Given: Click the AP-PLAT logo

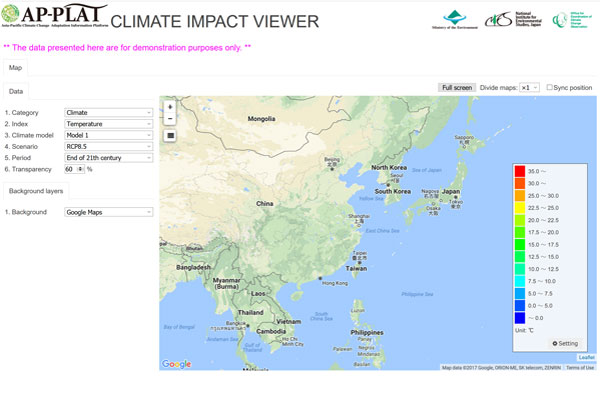Looking at the screenshot, I should pyautogui.click(x=50, y=21).
